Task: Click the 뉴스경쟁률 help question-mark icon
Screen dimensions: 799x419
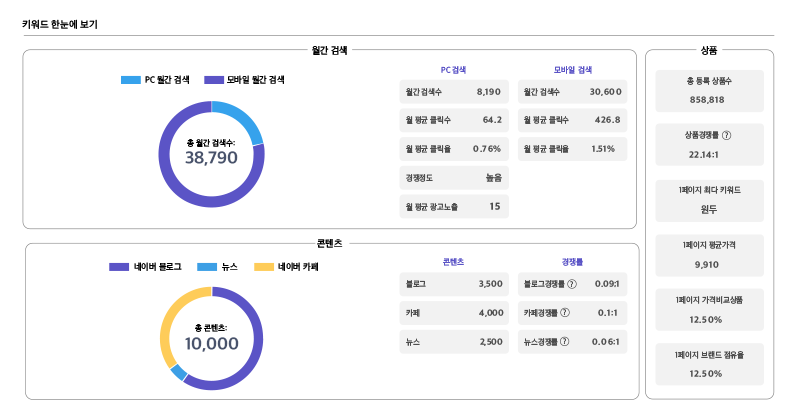Action: (x=564, y=342)
